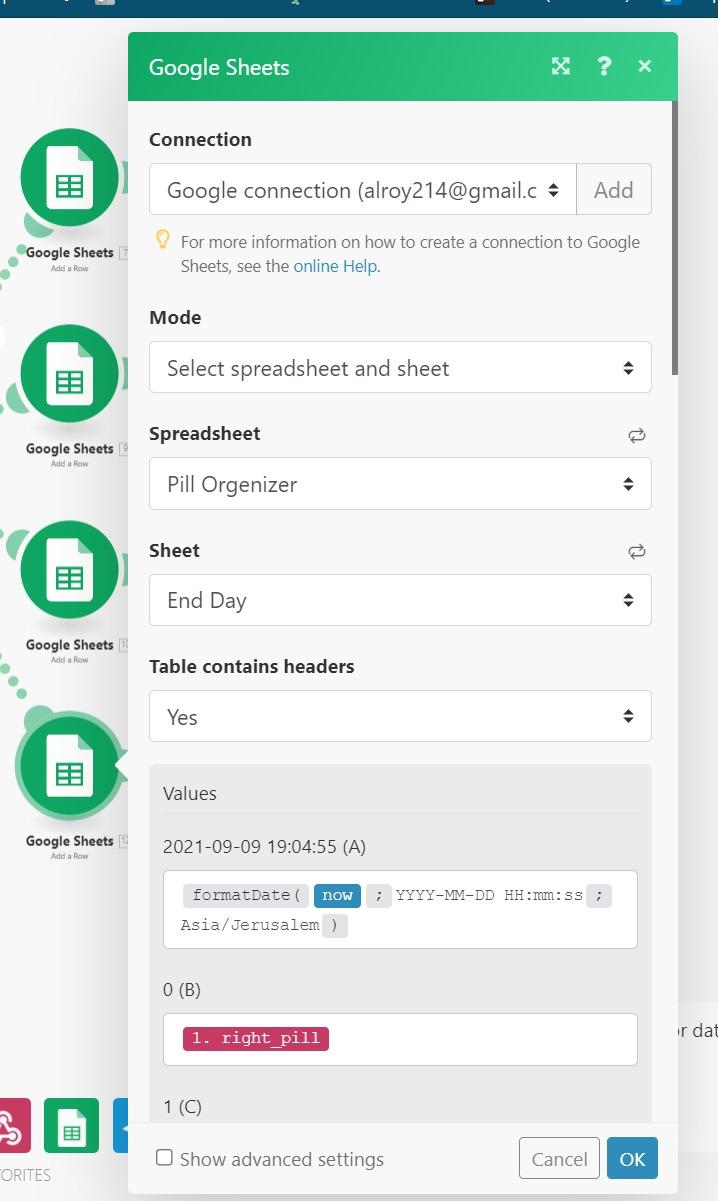718x1201 pixels.
Task: Click the Add connection button
Action: (x=614, y=189)
